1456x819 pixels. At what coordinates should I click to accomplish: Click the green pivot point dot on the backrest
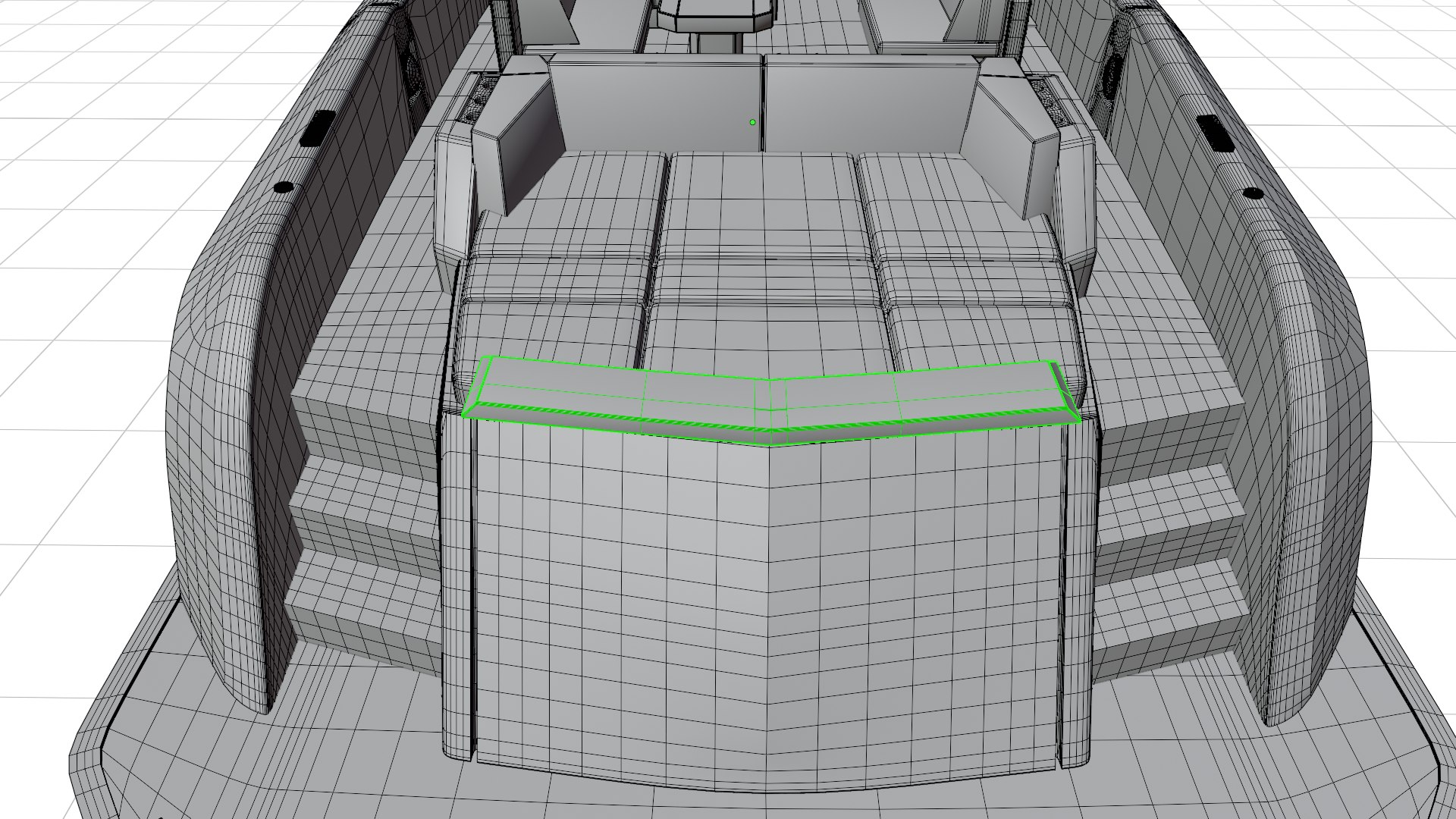coord(752,122)
